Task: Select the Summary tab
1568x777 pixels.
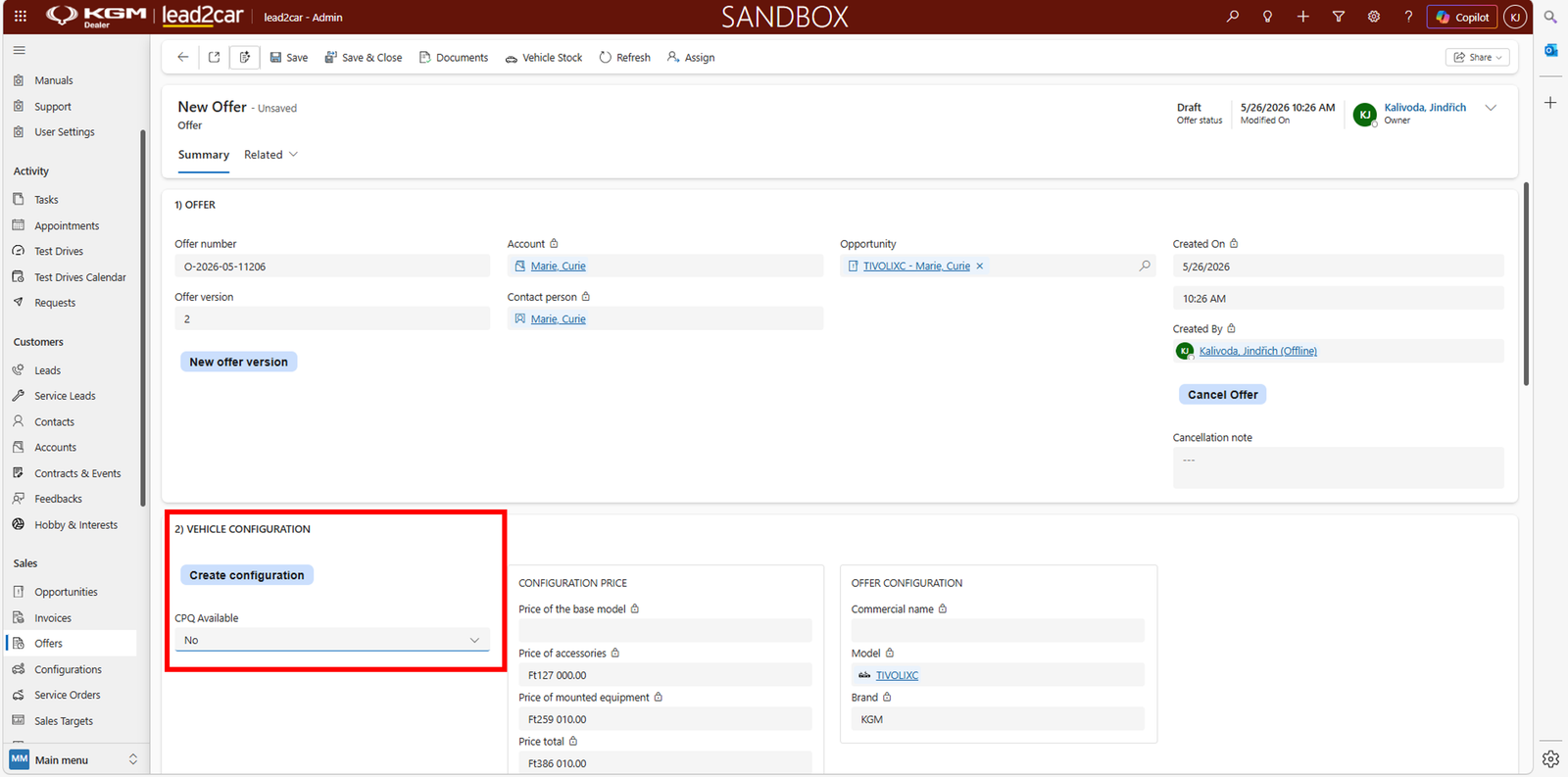Action: pyautogui.click(x=204, y=155)
